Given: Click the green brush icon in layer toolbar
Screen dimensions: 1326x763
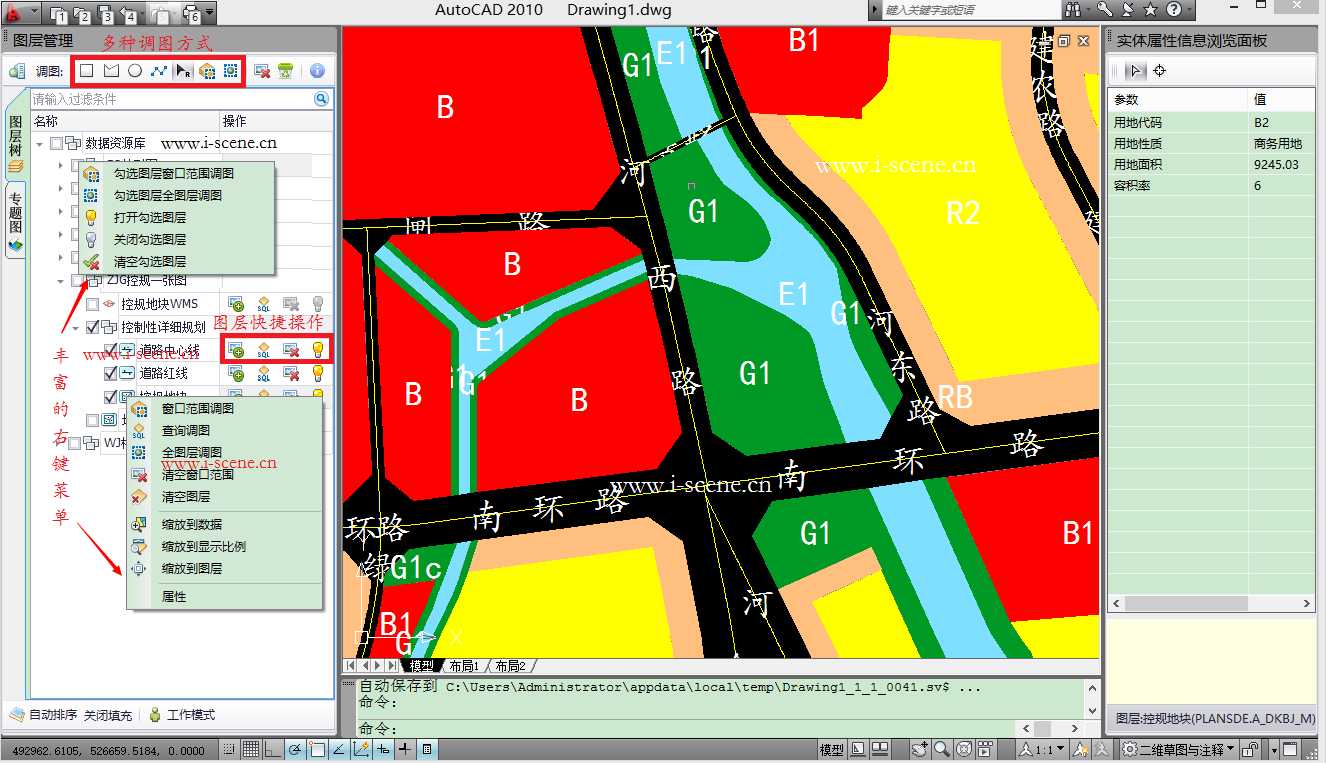Looking at the screenshot, I should [x=286, y=71].
